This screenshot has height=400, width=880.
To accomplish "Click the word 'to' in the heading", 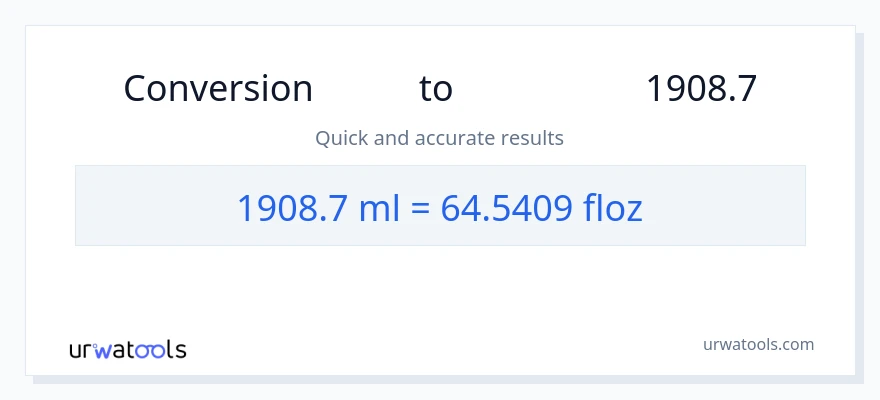I will tap(436, 89).
